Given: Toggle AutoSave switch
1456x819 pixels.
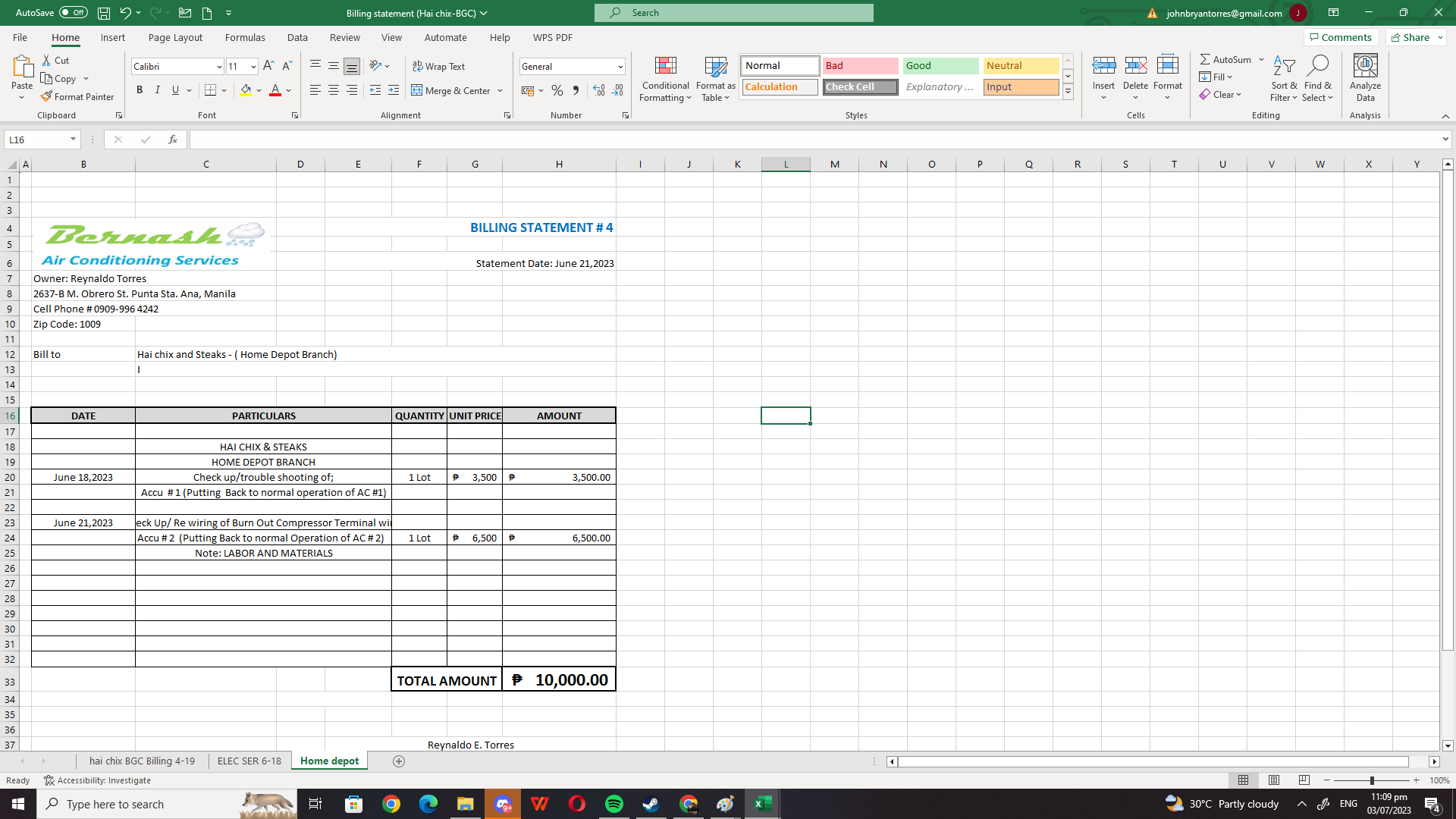Looking at the screenshot, I should 74,13.
